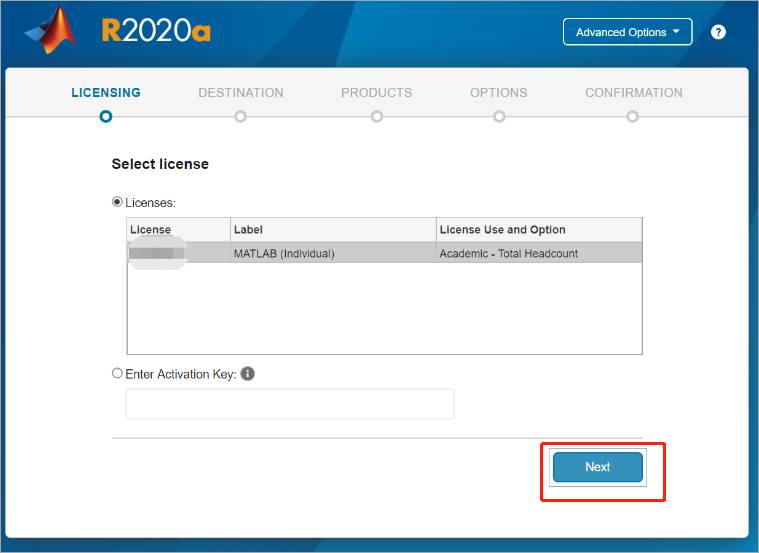
Task: Click the OPTIONS step circle marker
Action: [x=499, y=117]
